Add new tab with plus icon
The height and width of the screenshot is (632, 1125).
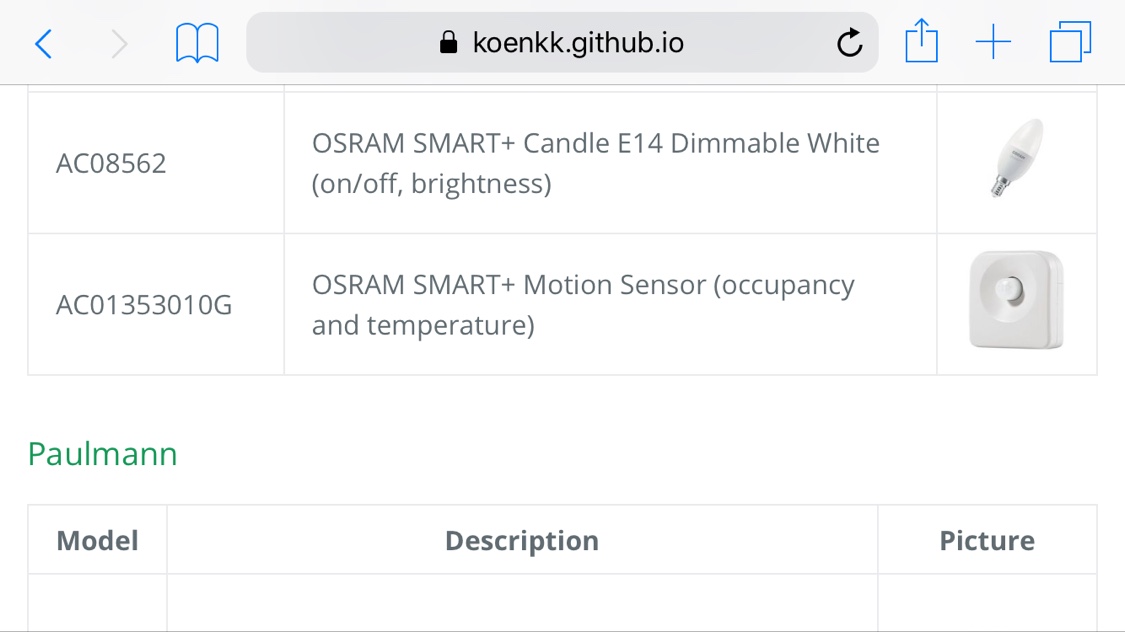(x=994, y=42)
